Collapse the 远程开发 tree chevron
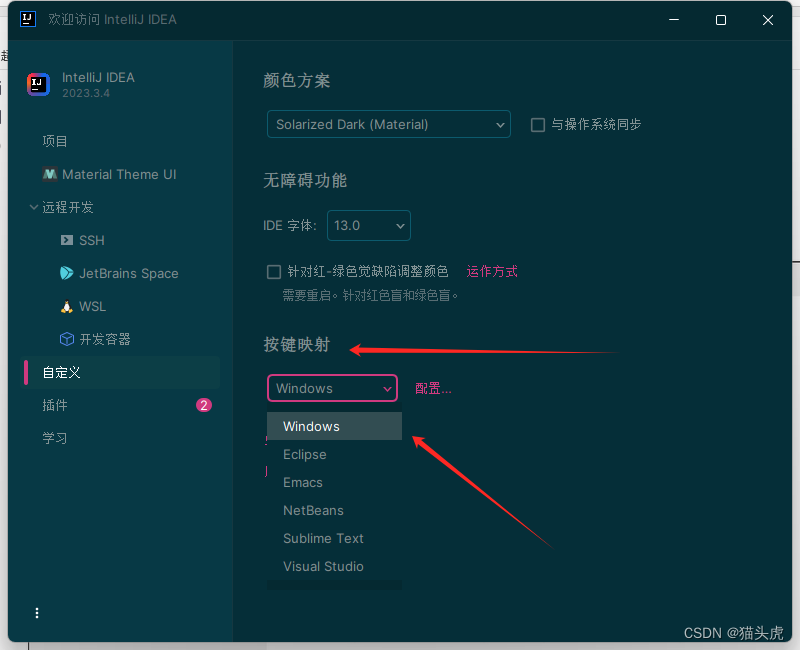Screen dimensions: 800x650 [34, 207]
